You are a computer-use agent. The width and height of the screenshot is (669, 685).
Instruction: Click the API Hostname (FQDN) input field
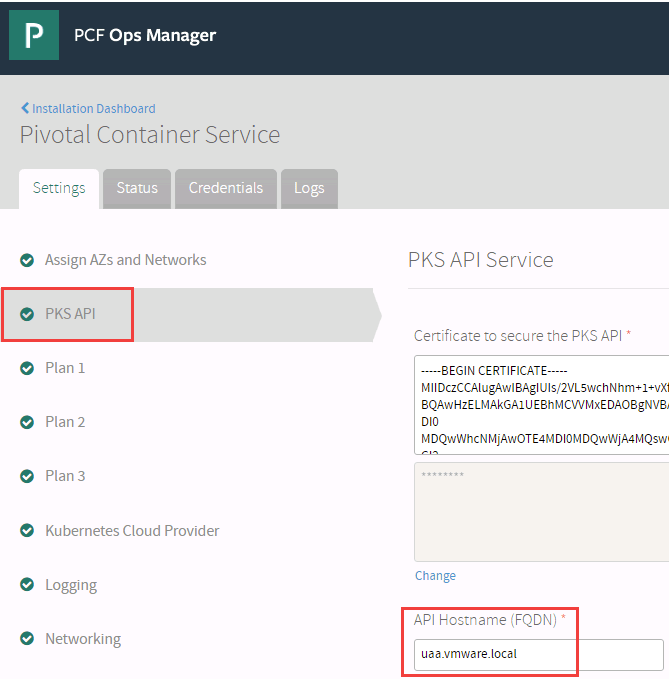tap(539, 655)
